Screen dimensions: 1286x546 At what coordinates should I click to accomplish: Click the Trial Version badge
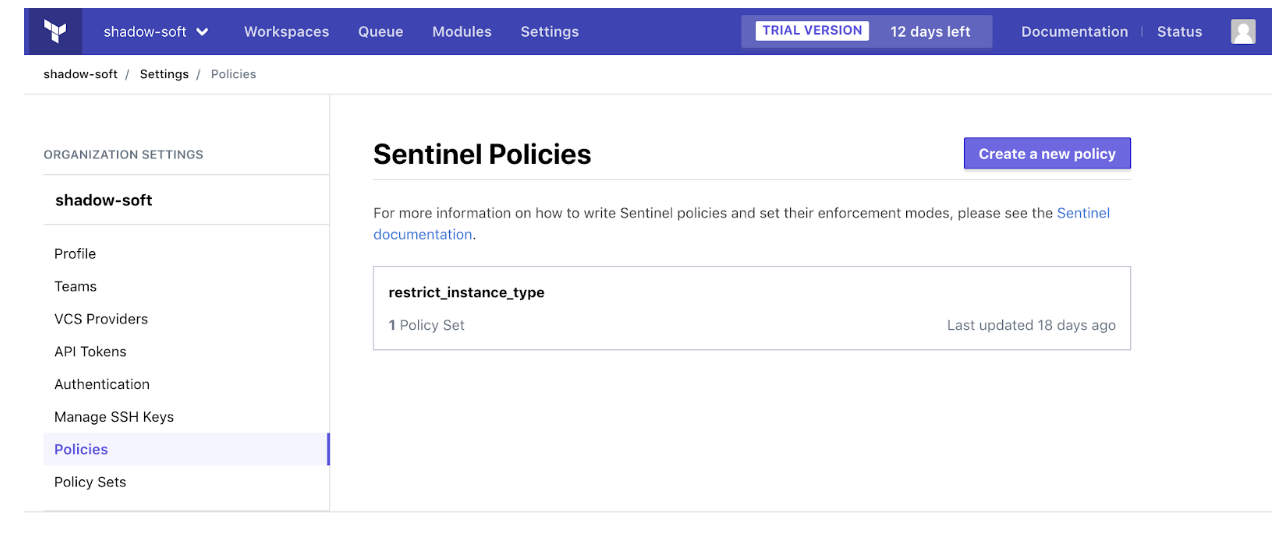pyautogui.click(x=812, y=31)
